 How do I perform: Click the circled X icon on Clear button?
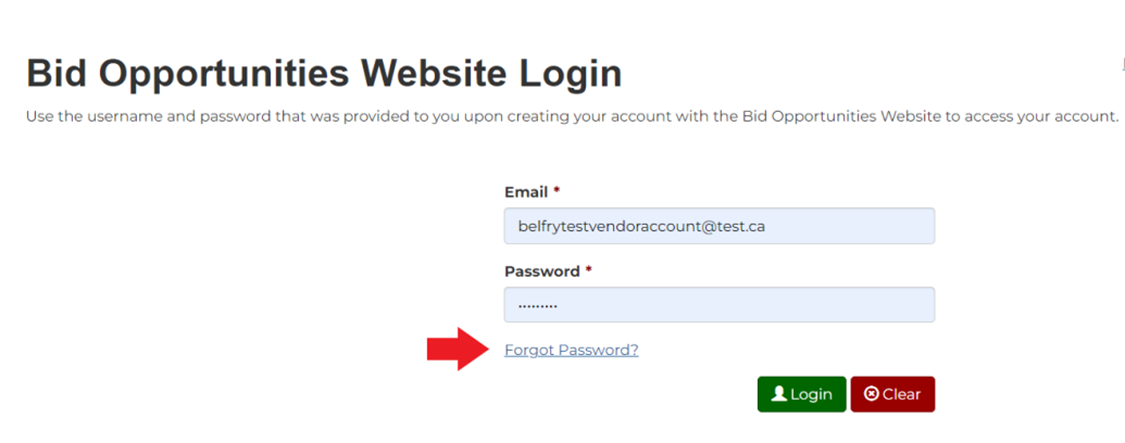click(x=872, y=394)
